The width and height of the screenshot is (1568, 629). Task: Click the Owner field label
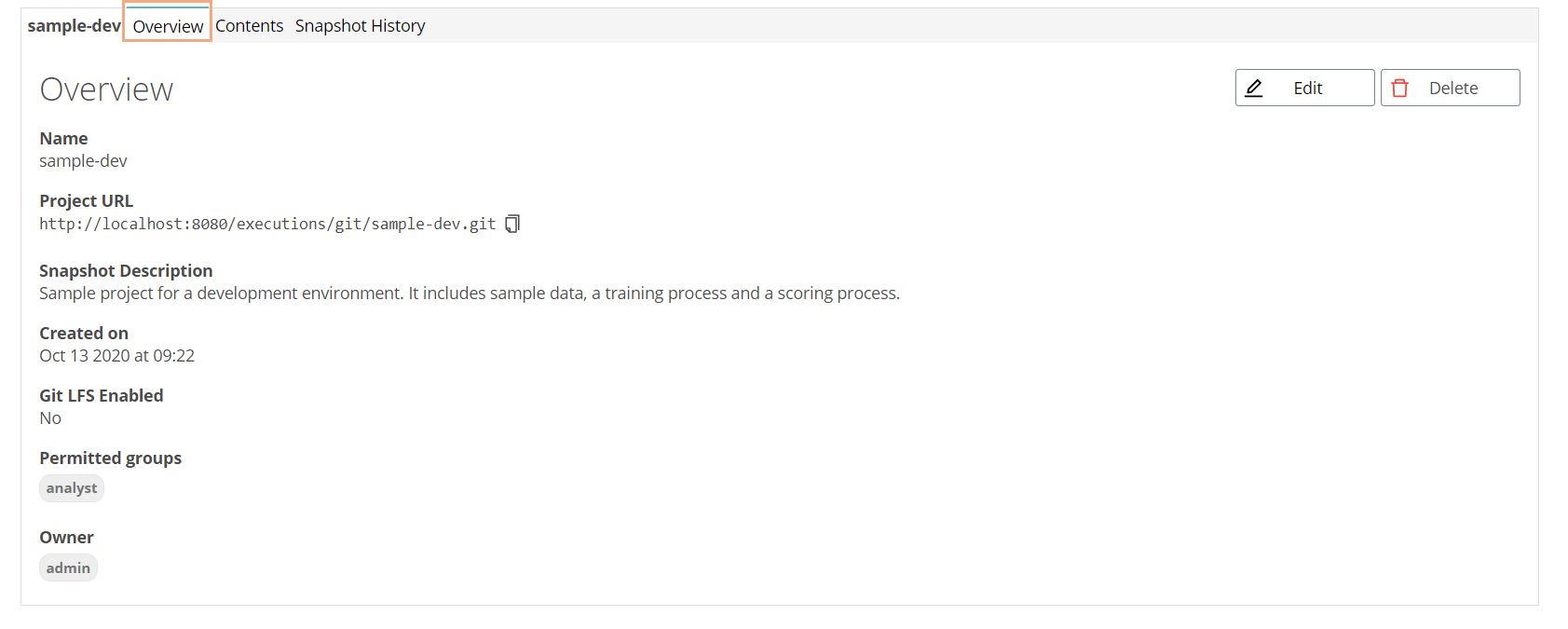[x=66, y=538]
